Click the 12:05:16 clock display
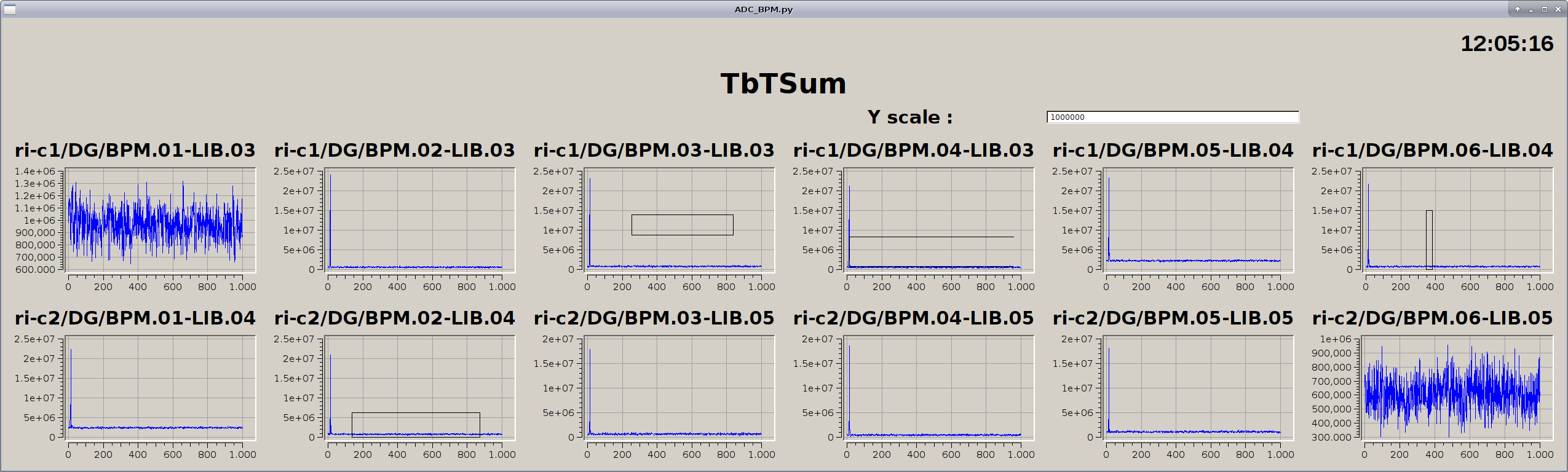This screenshot has height=472, width=1568. (1507, 44)
